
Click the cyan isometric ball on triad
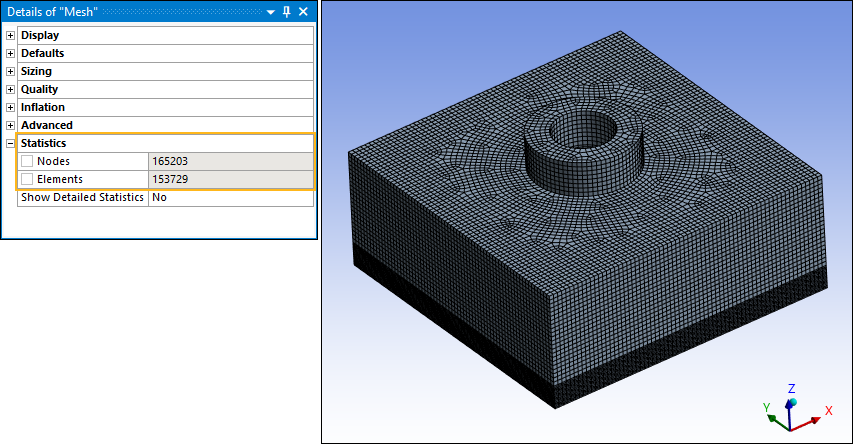792,403
